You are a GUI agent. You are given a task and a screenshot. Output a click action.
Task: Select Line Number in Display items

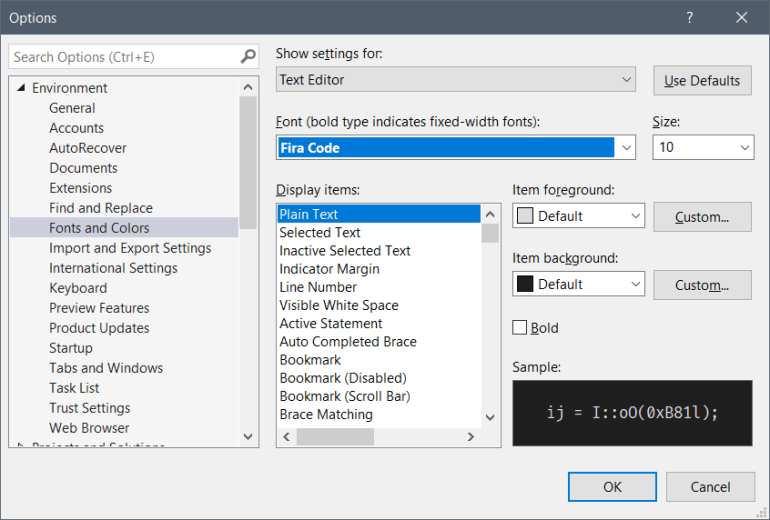coord(317,287)
